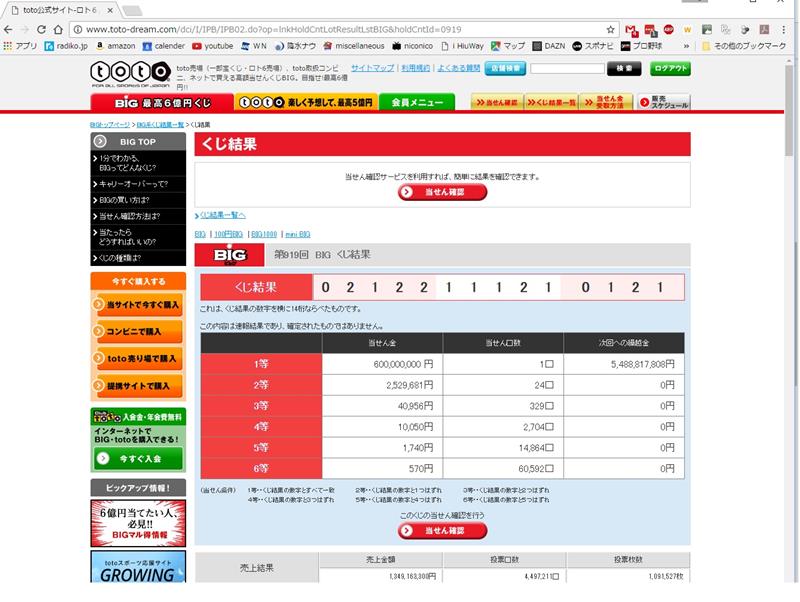Click the site search text field
This screenshot has height=602, width=800.
[567, 68]
